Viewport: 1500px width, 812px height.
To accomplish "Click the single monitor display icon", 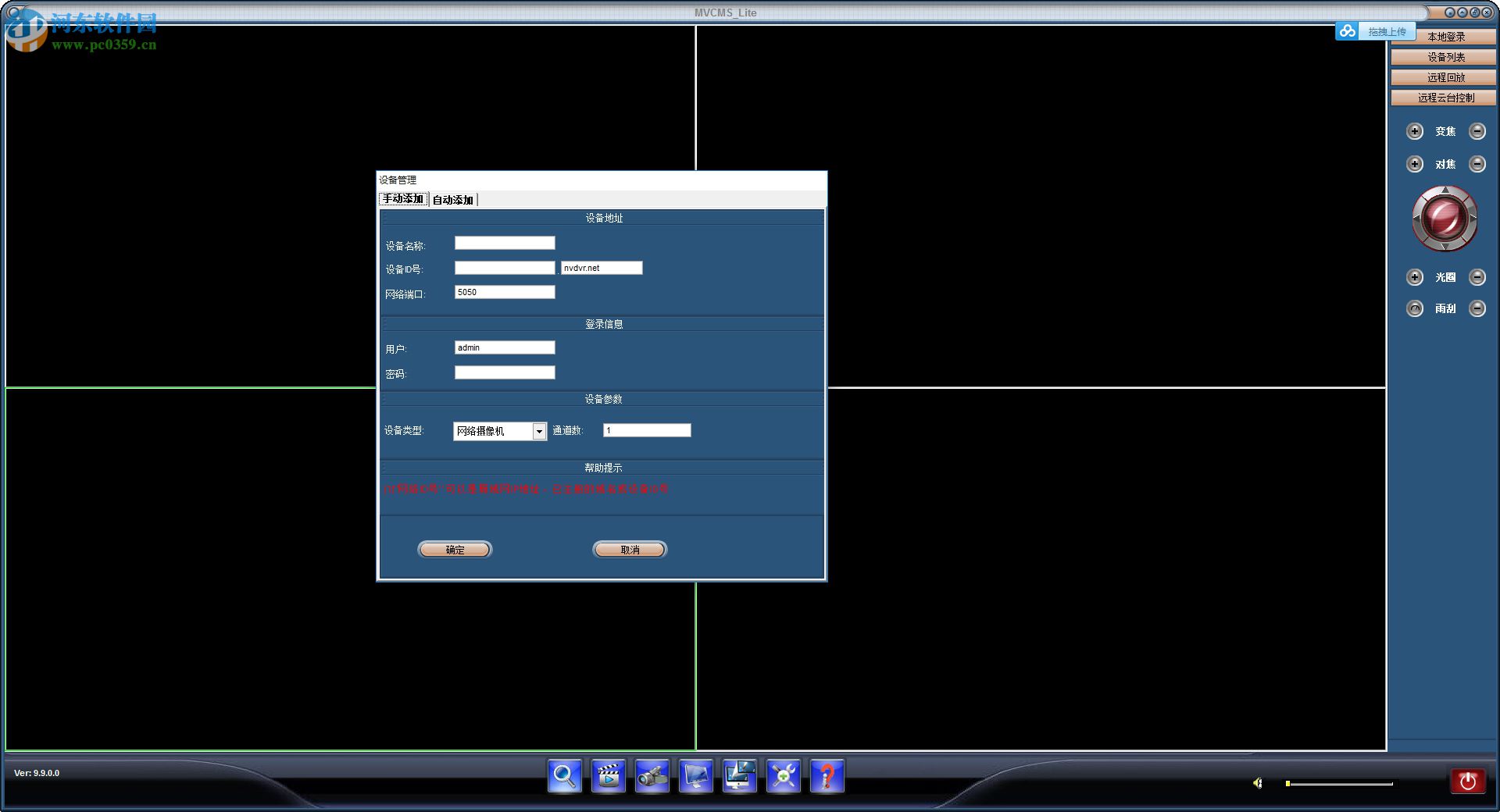I will (695, 776).
